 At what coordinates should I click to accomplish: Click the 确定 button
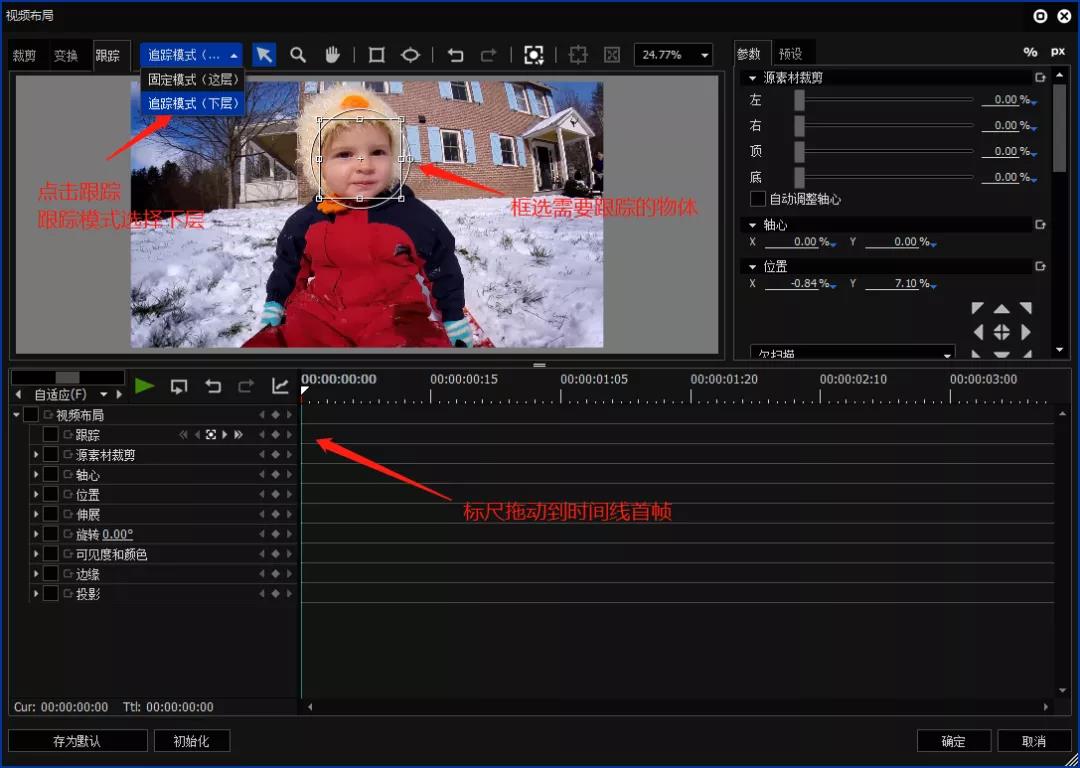tap(953, 741)
